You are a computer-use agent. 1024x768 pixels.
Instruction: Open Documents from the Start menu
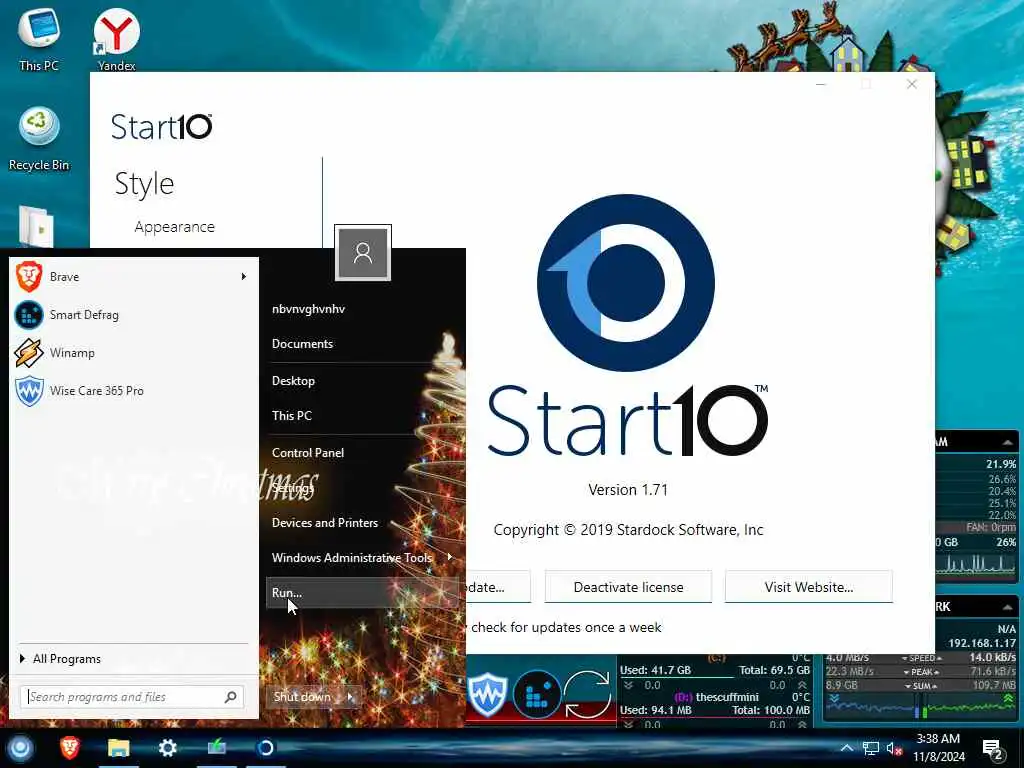point(302,344)
